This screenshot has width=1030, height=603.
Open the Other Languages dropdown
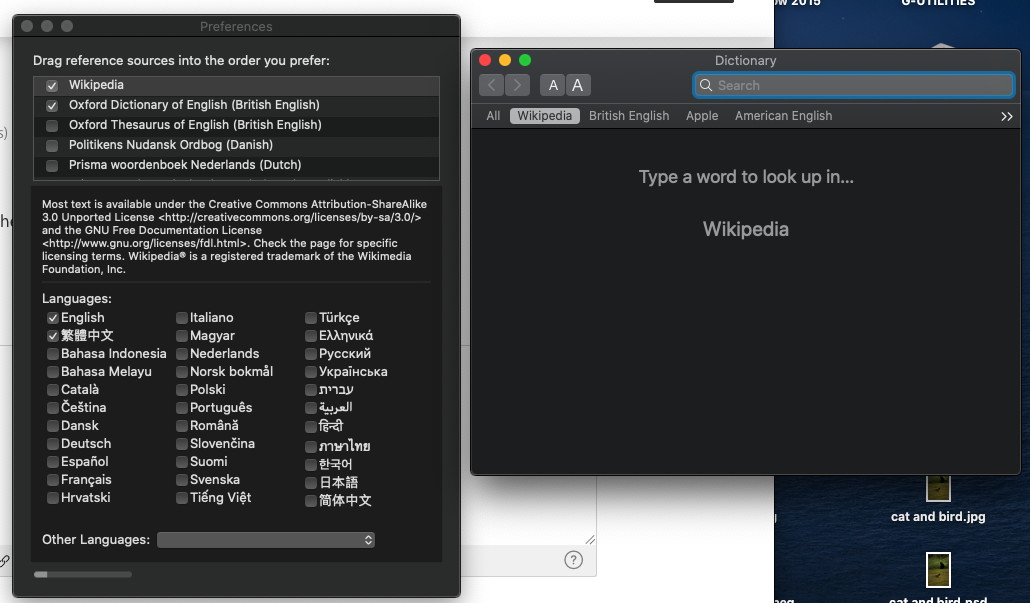[265, 540]
